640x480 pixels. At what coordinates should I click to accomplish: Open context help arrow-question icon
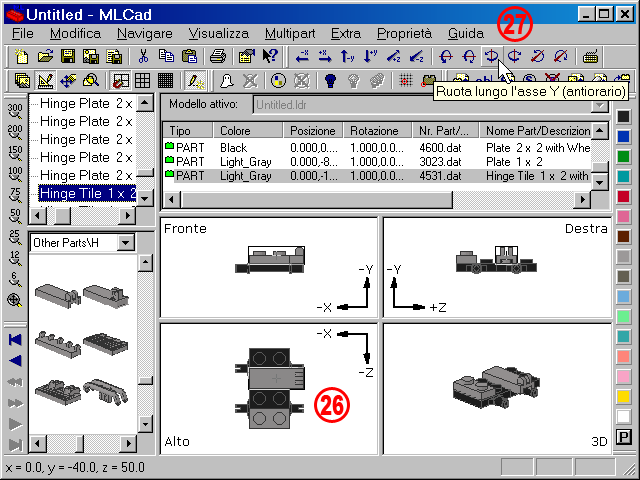pos(270,56)
